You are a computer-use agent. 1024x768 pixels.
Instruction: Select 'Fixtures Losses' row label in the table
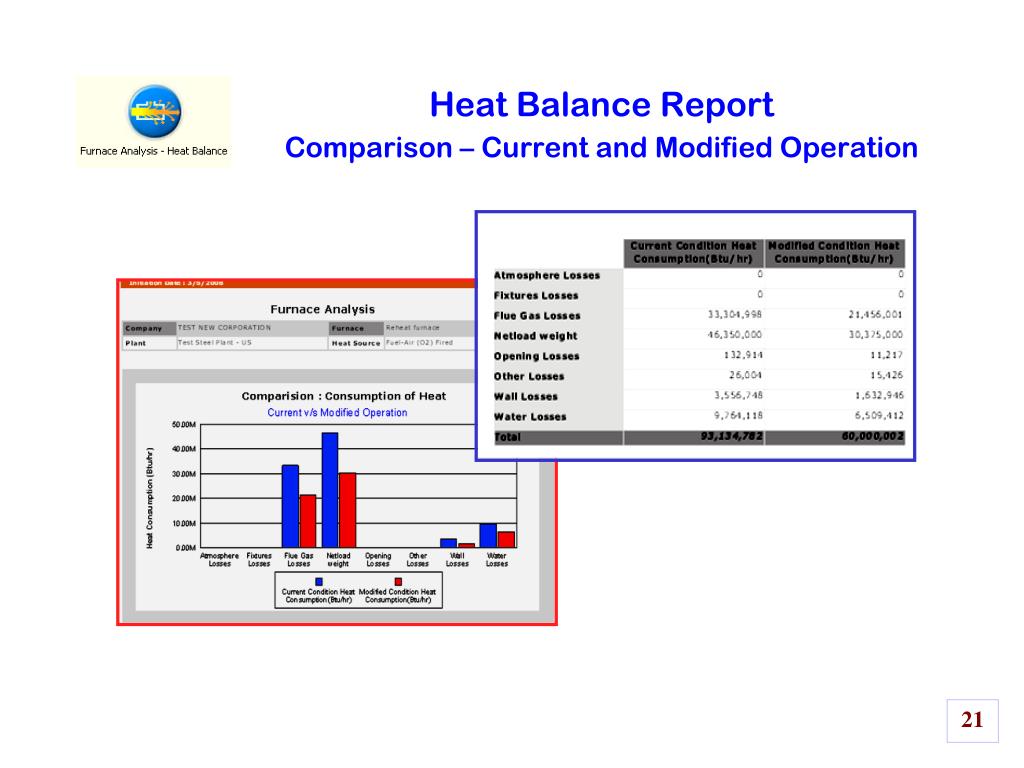tap(536, 296)
